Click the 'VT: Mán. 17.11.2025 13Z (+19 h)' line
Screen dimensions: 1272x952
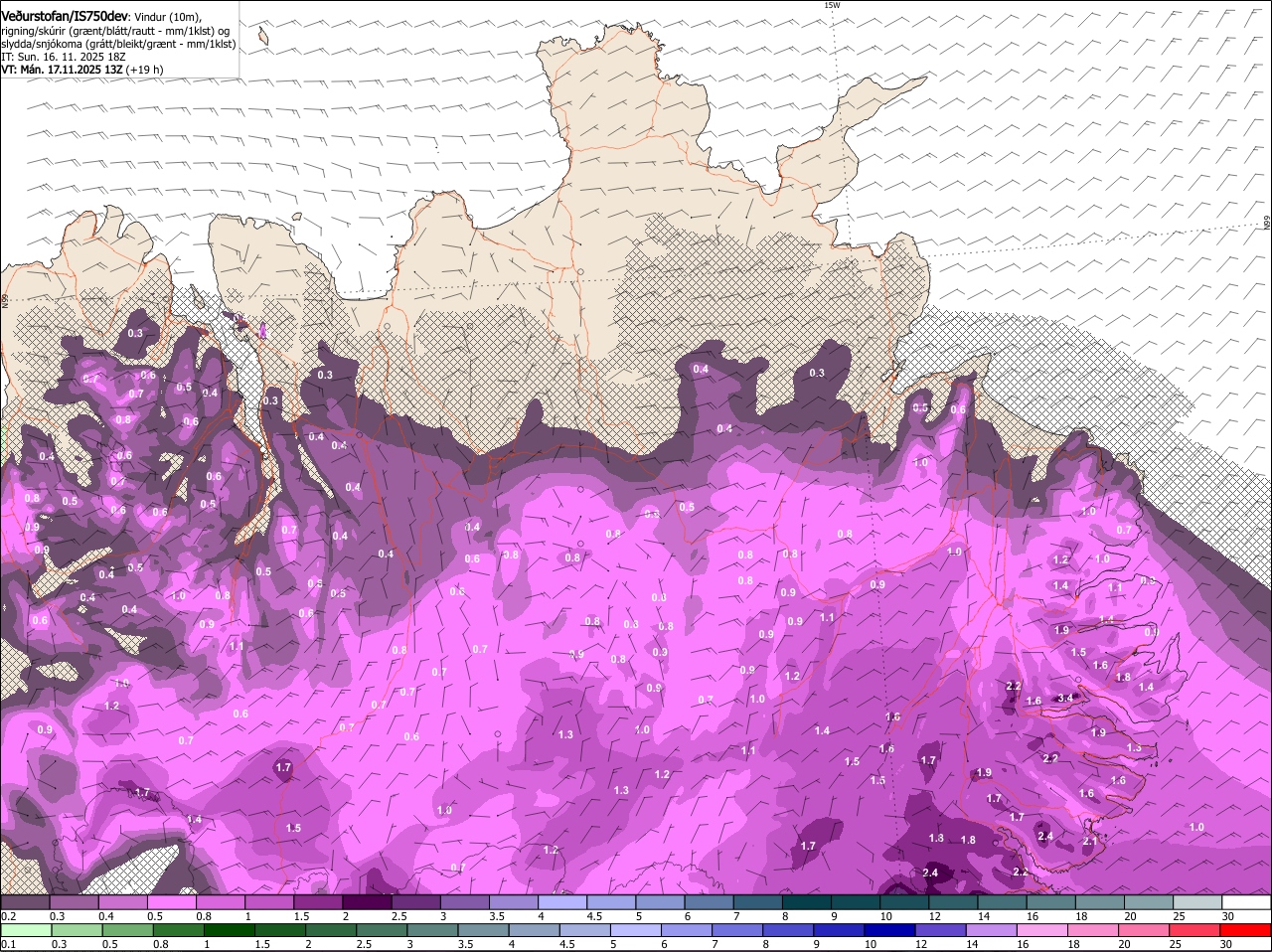pyautogui.click(x=82, y=70)
